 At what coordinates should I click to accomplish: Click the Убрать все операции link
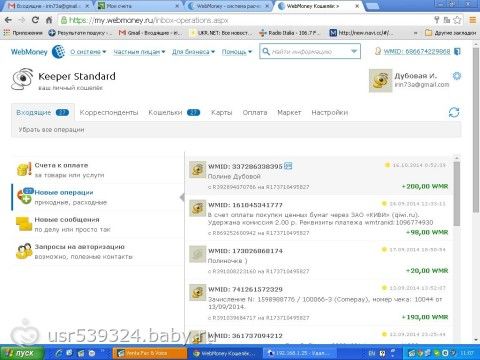(x=51, y=130)
